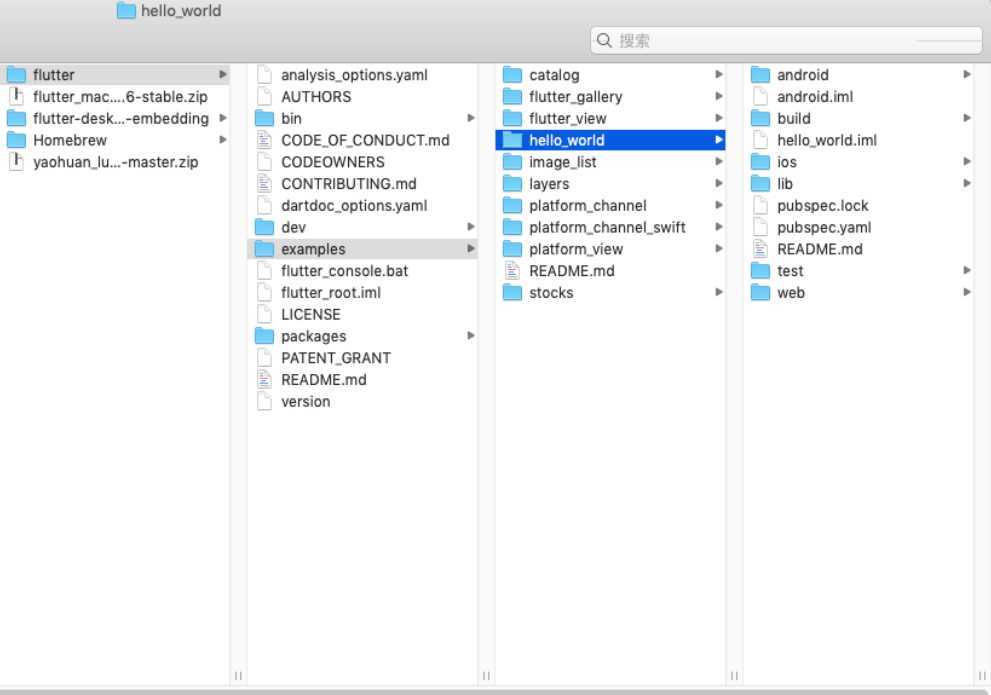The image size is (991, 695).
Task: Expand the packages folder arrow
Action: (x=471, y=335)
